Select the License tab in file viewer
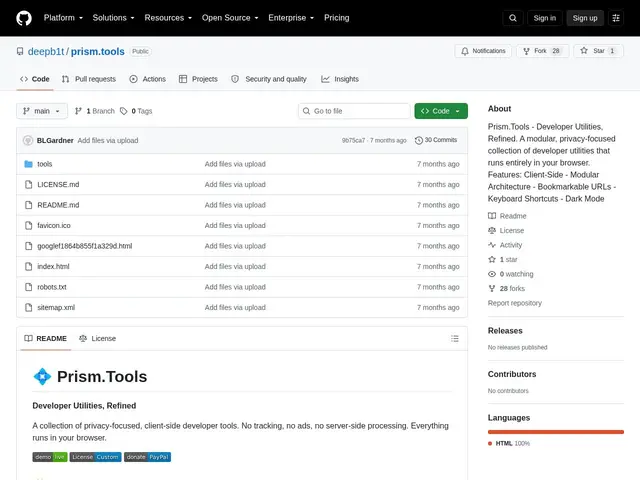Screen dimensions: 640x480 (97, 338)
